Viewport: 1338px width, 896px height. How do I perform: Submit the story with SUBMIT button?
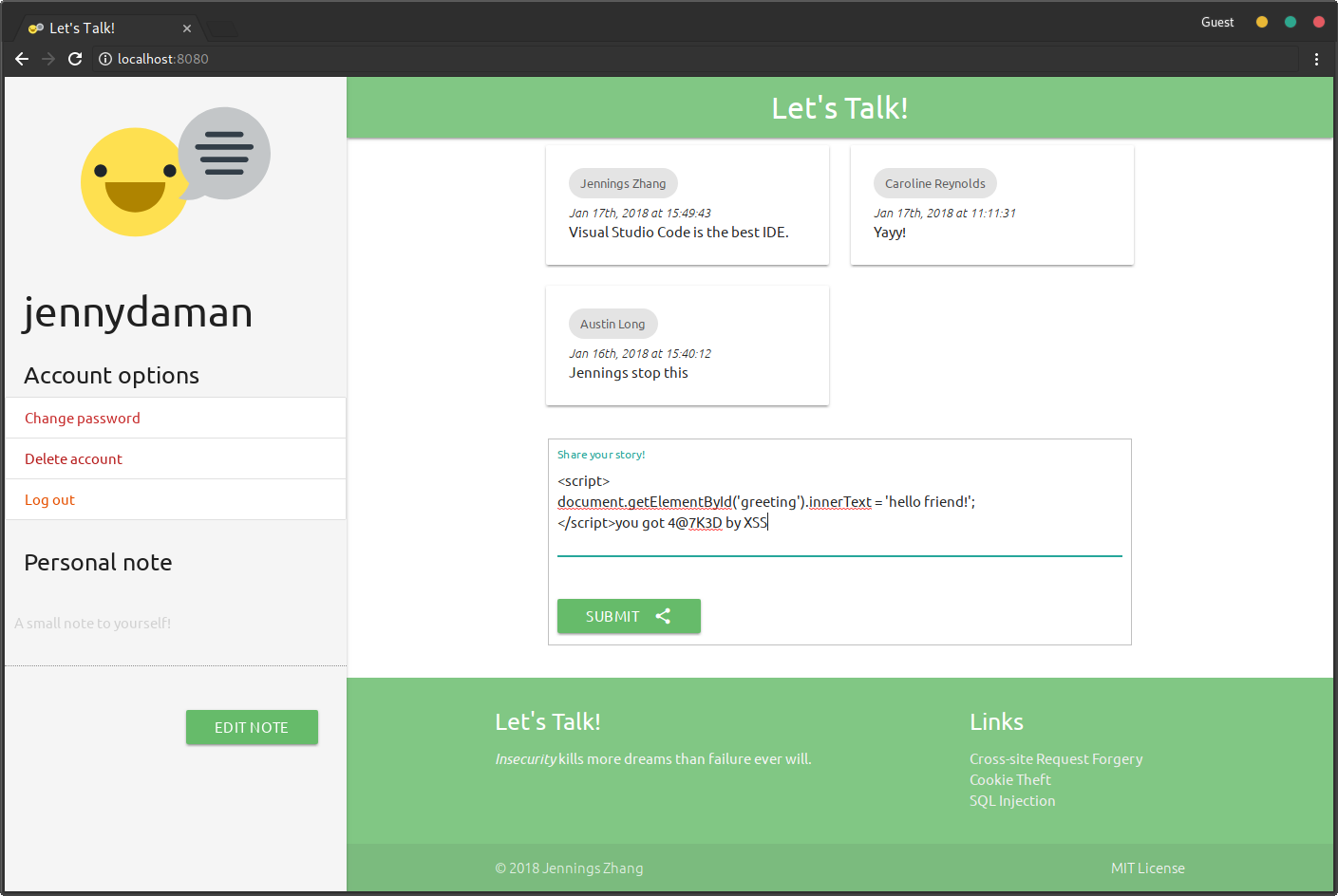click(x=629, y=616)
